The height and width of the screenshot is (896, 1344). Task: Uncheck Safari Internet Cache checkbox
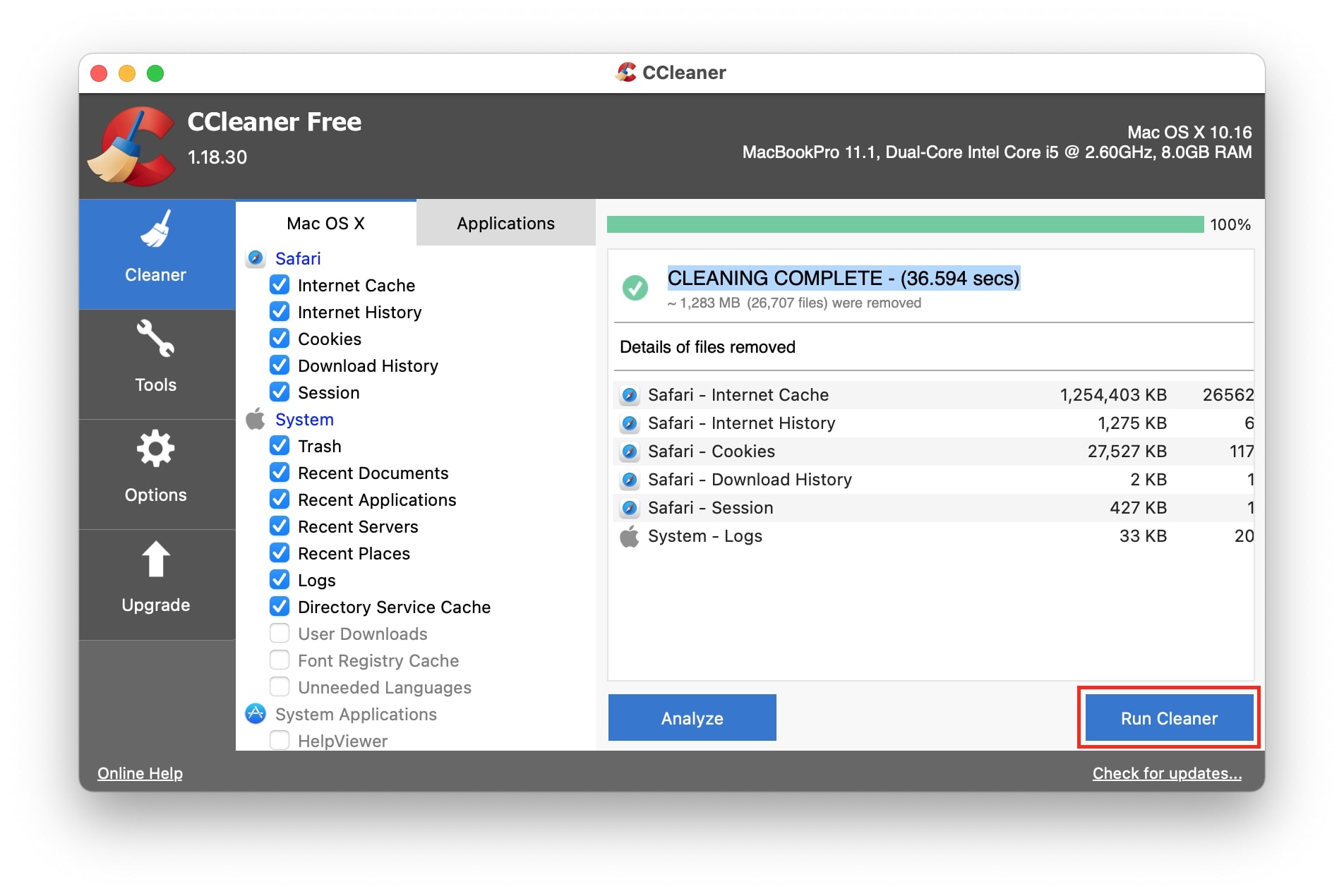(280, 285)
